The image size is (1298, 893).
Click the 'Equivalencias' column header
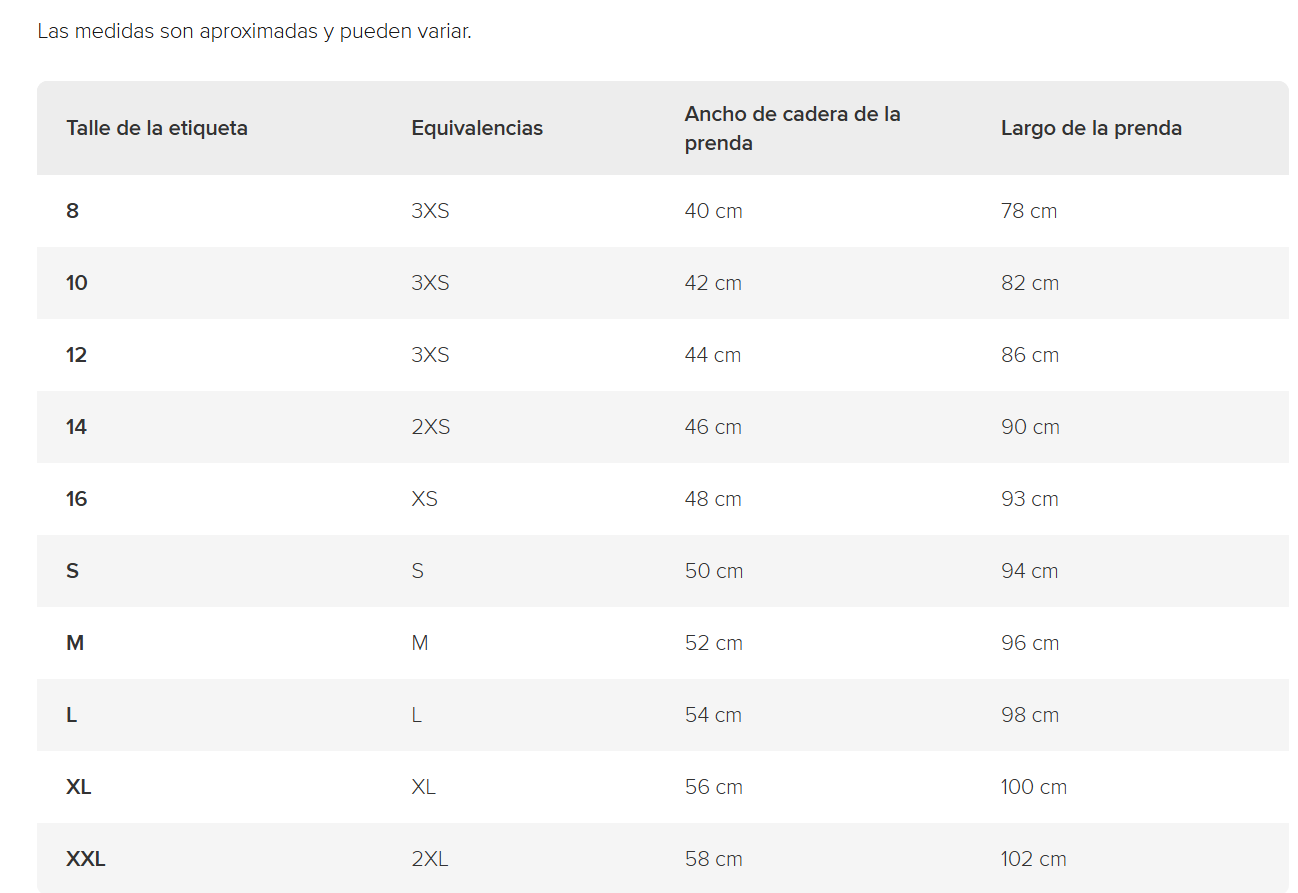pos(477,128)
